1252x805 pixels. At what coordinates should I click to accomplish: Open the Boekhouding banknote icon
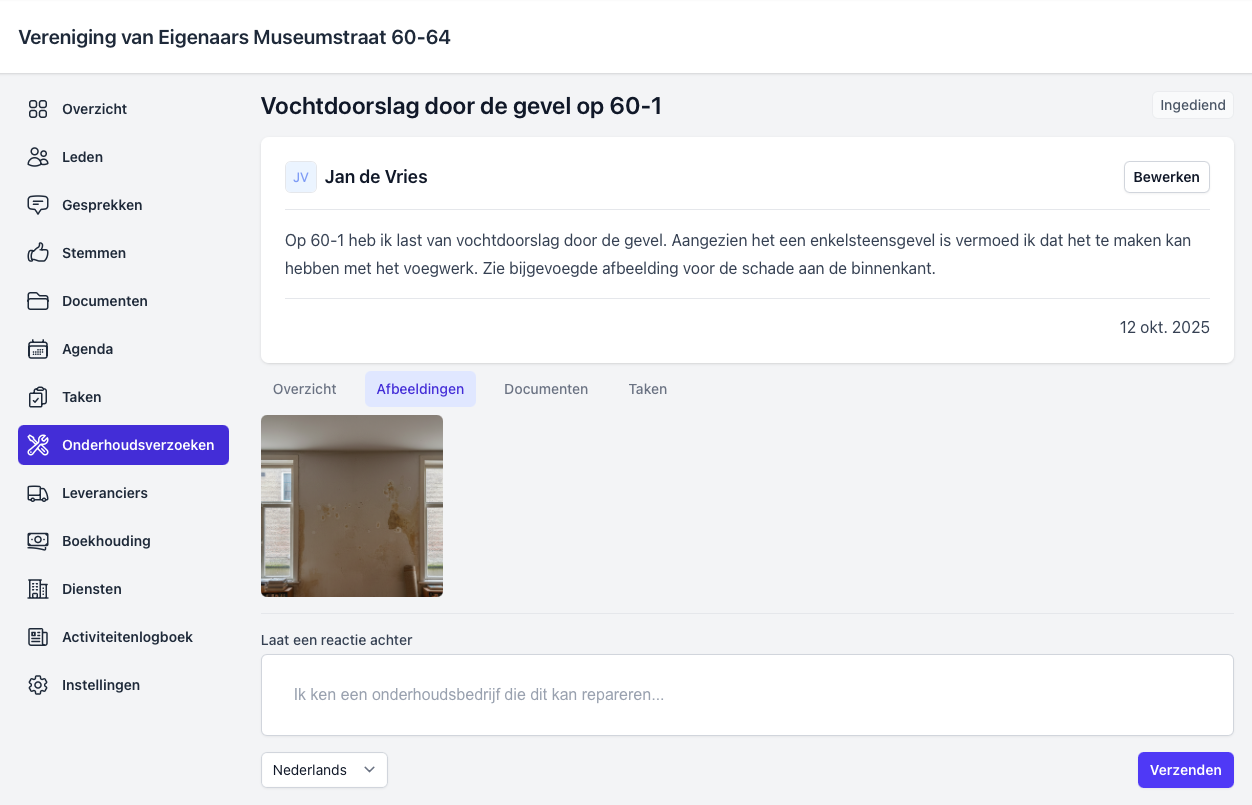[x=38, y=541]
